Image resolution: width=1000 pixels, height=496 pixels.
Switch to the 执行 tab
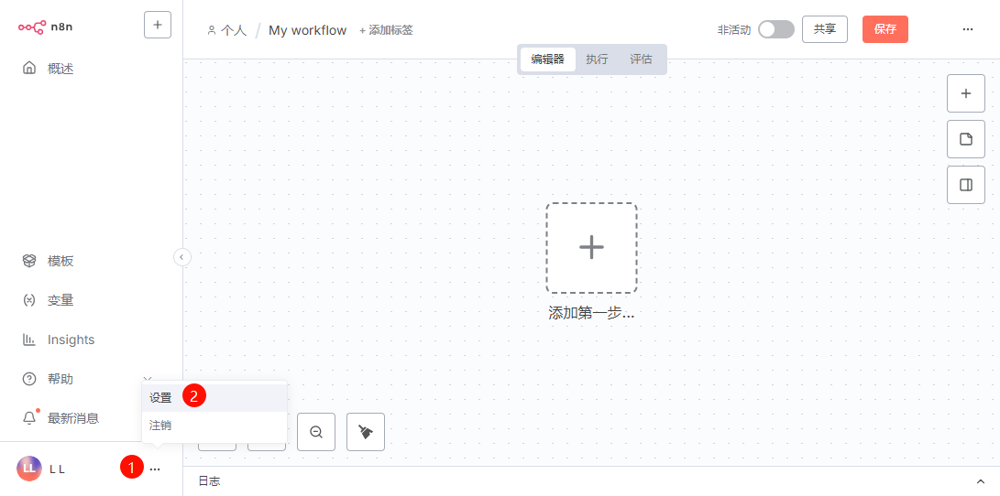click(596, 59)
